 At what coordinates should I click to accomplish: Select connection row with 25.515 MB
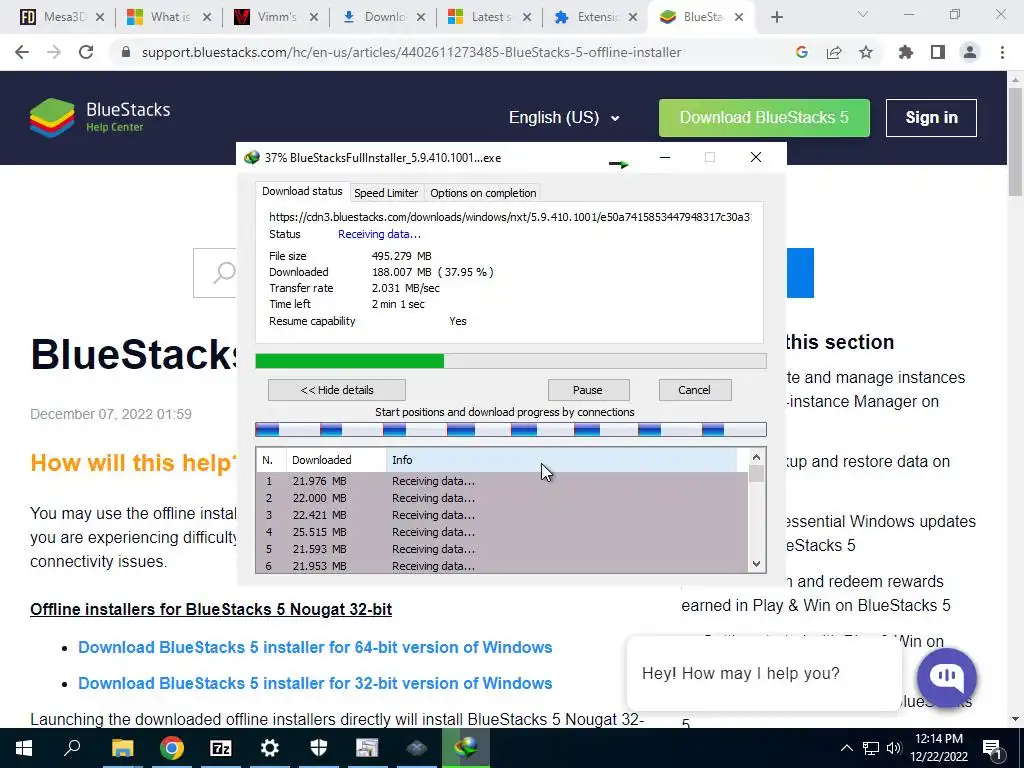[502, 532]
